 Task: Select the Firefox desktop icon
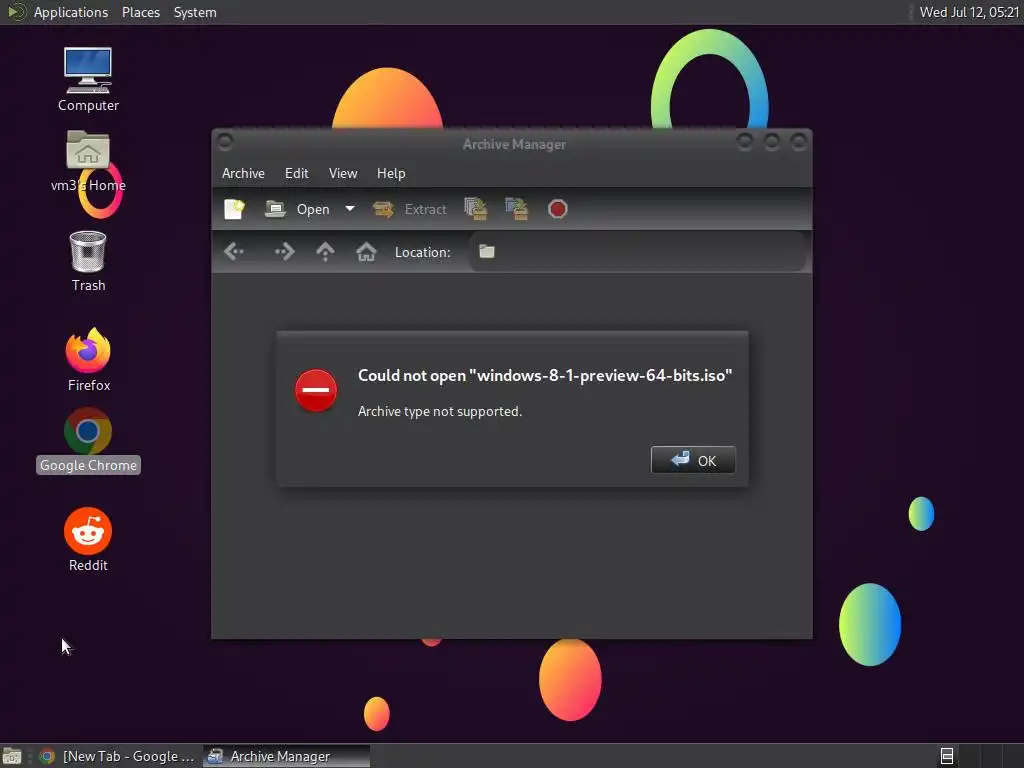click(88, 360)
